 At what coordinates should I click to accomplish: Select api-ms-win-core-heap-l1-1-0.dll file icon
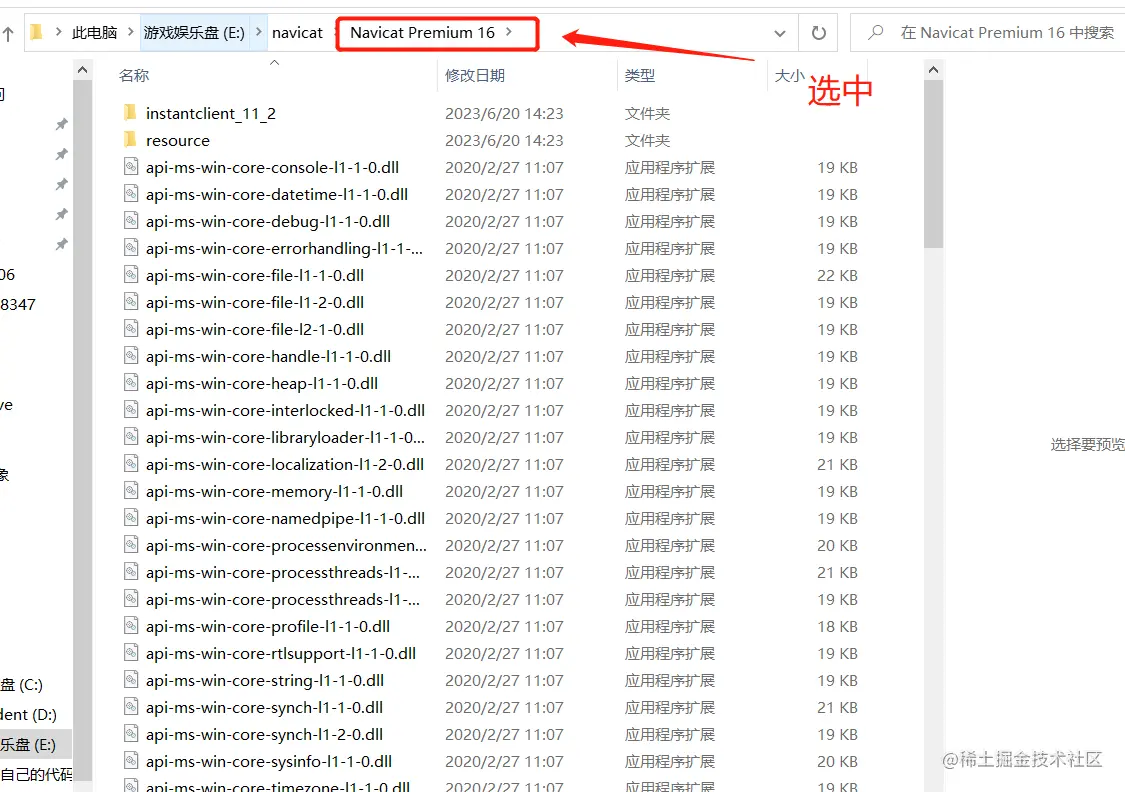coord(131,383)
